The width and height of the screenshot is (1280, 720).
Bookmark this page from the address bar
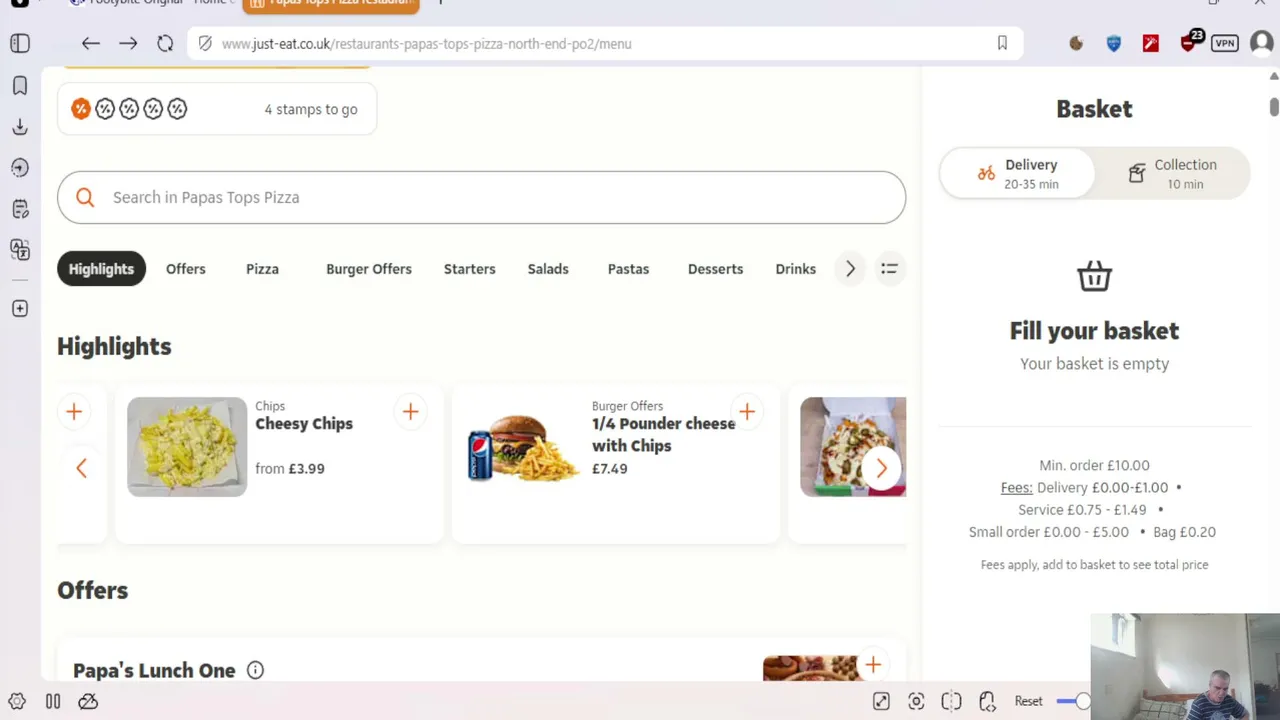tap(1002, 43)
